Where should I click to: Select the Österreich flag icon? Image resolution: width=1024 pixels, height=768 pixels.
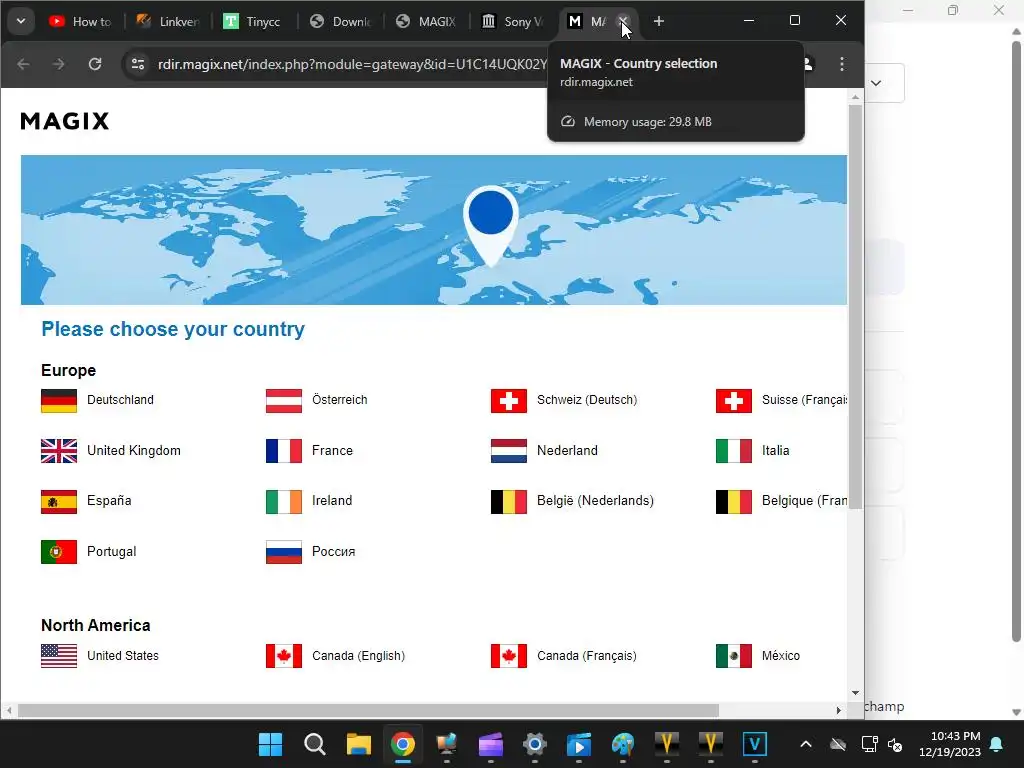[x=283, y=400]
